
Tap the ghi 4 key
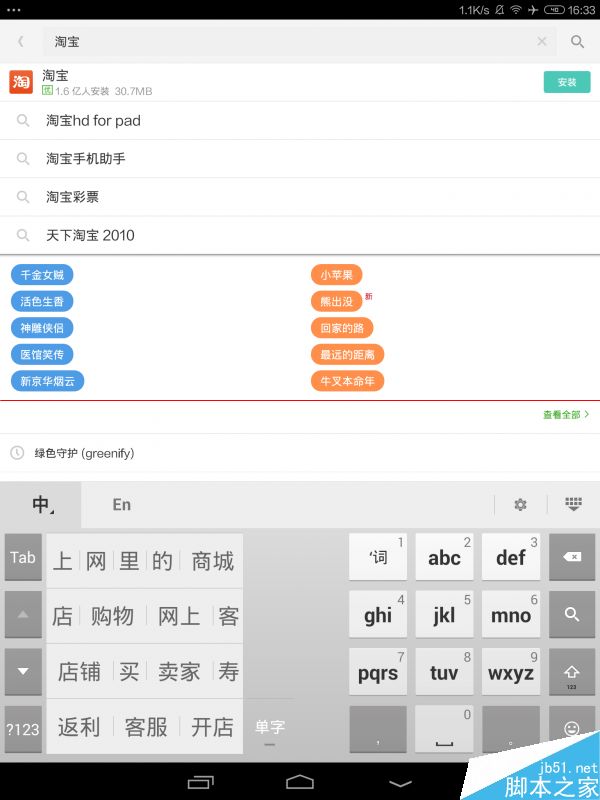pos(378,615)
